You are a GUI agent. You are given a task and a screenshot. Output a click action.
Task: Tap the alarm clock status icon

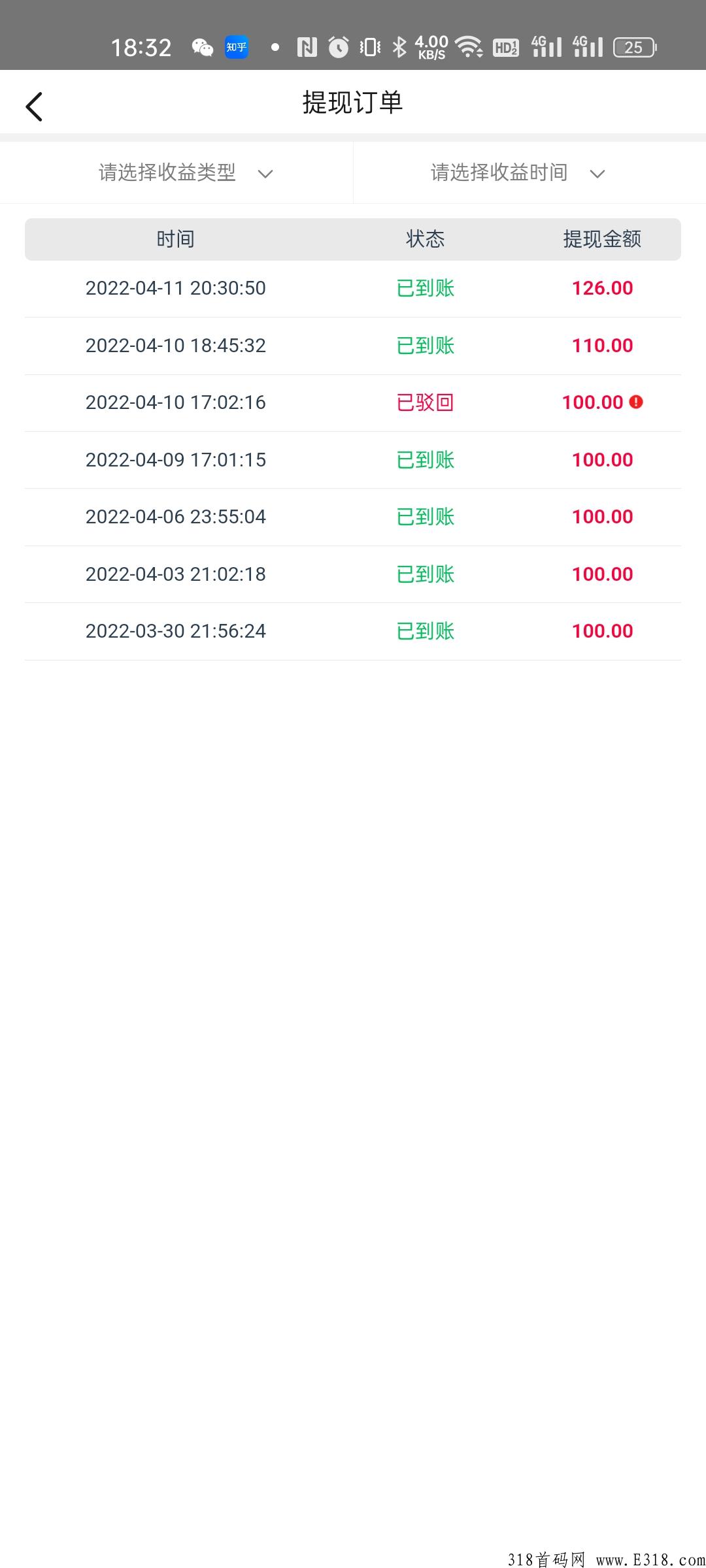coord(338,47)
